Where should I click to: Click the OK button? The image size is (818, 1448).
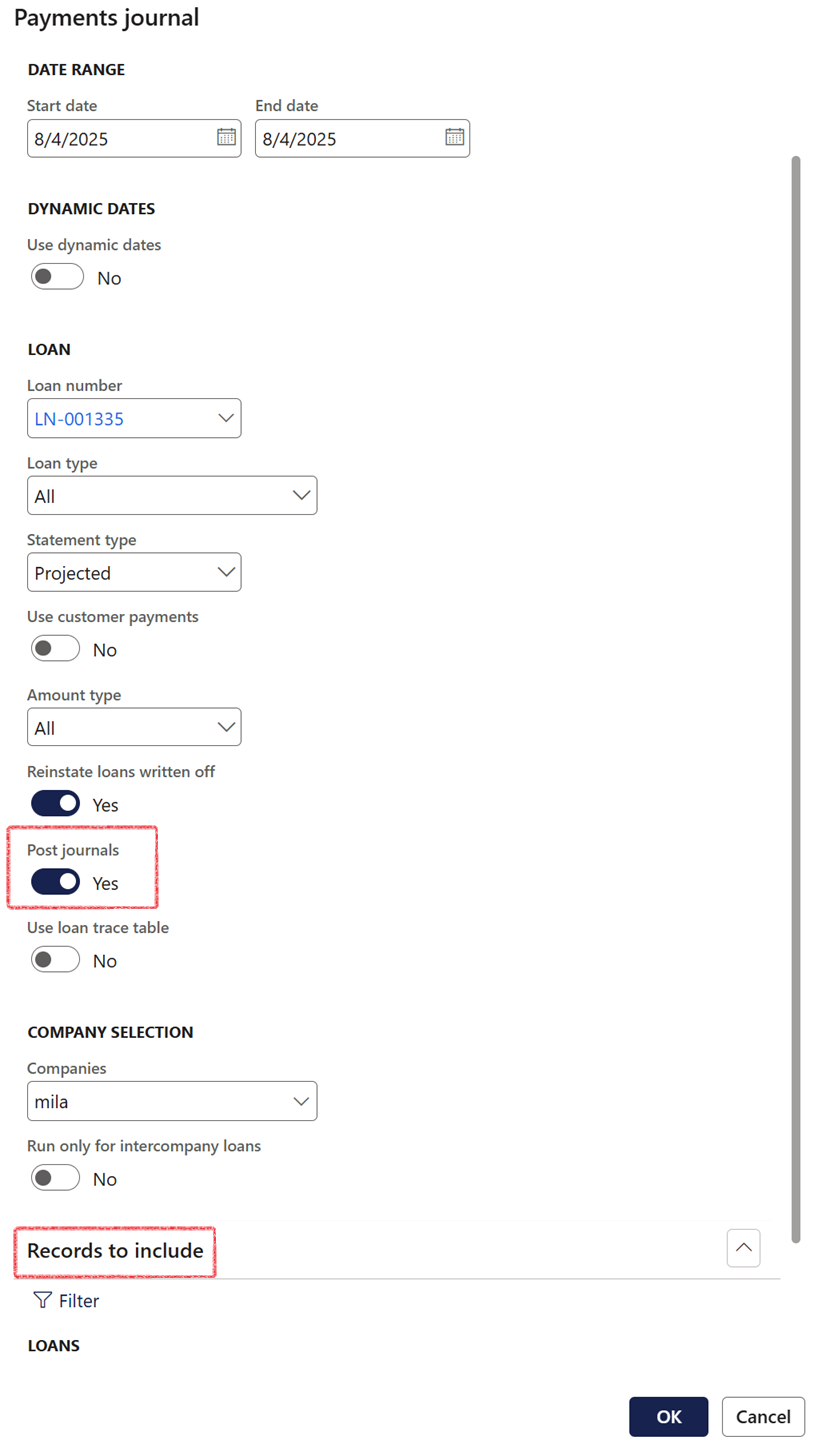[669, 1417]
